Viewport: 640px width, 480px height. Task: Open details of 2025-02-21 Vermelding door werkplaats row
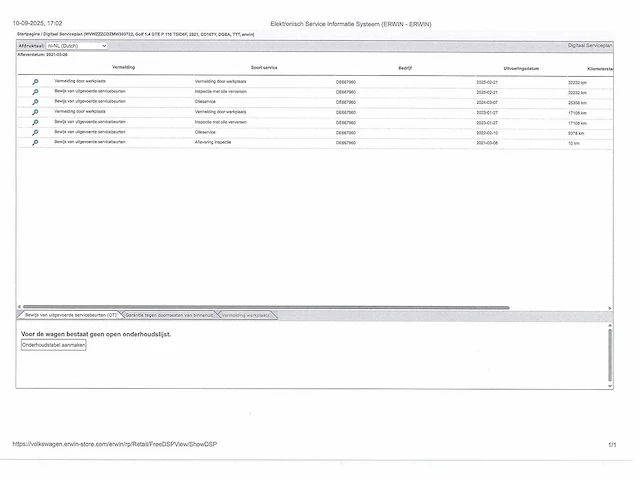[35, 82]
